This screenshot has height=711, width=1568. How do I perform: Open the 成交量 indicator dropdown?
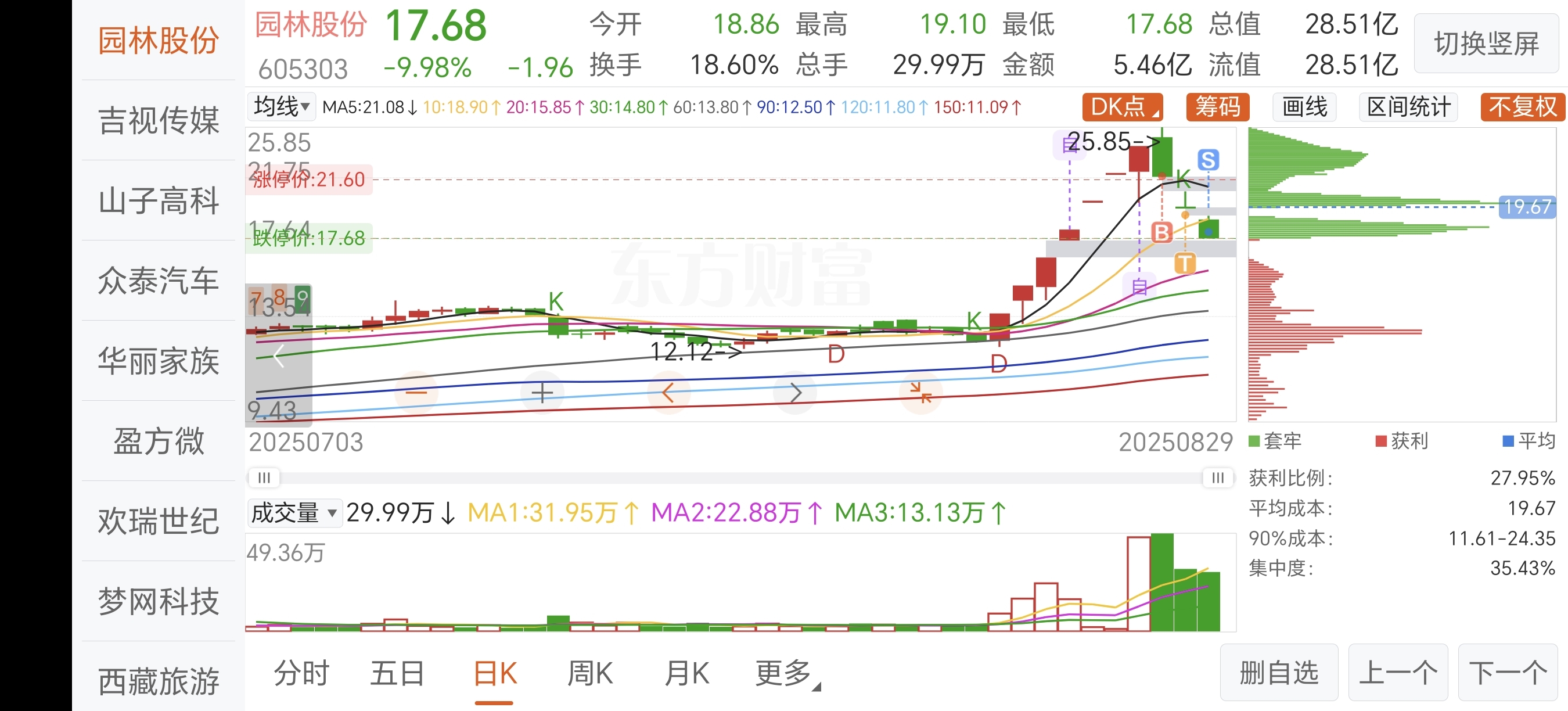pyautogui.click(x=294, y=512)
